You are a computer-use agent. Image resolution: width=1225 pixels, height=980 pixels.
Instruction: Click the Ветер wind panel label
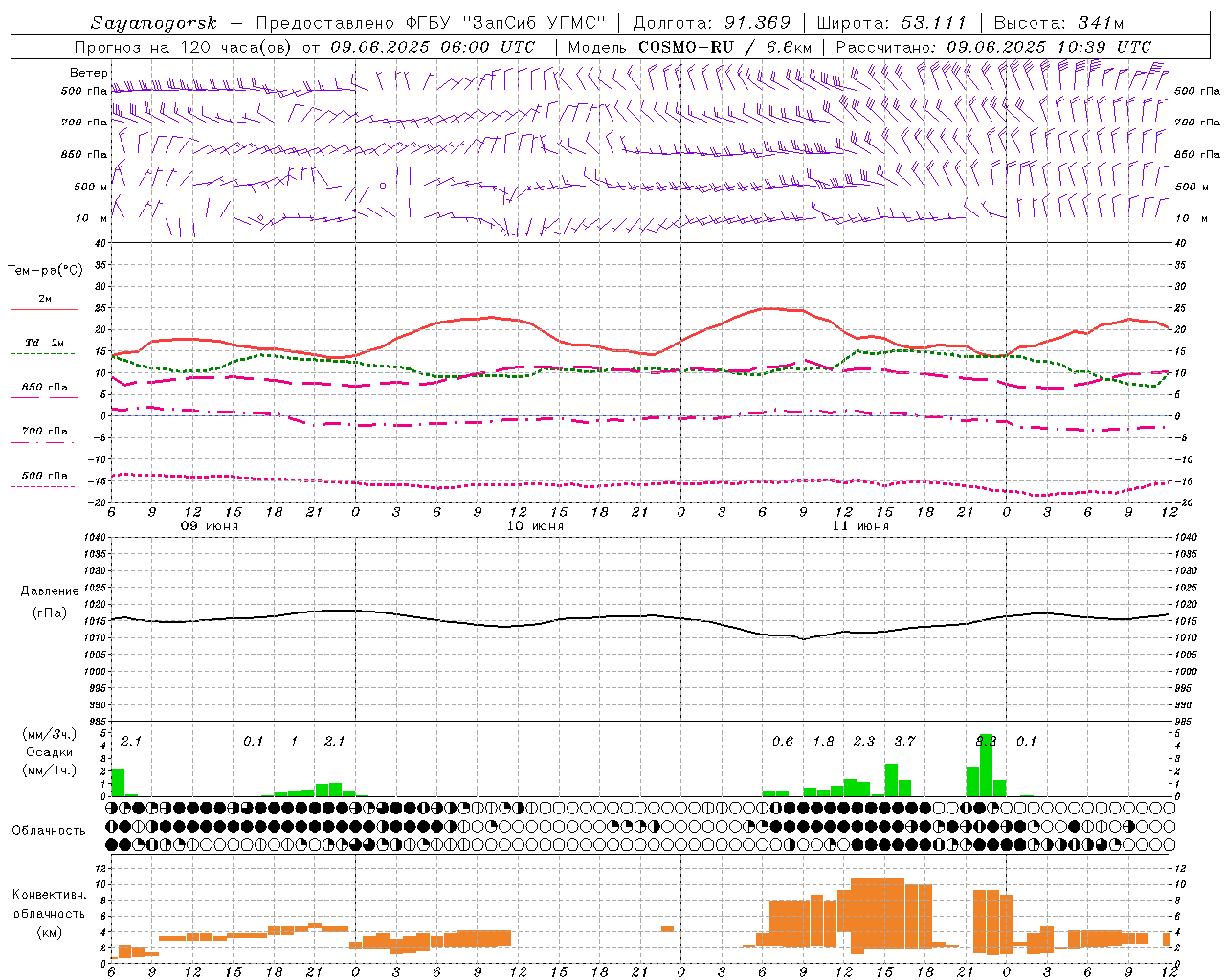tap(88, 73)
